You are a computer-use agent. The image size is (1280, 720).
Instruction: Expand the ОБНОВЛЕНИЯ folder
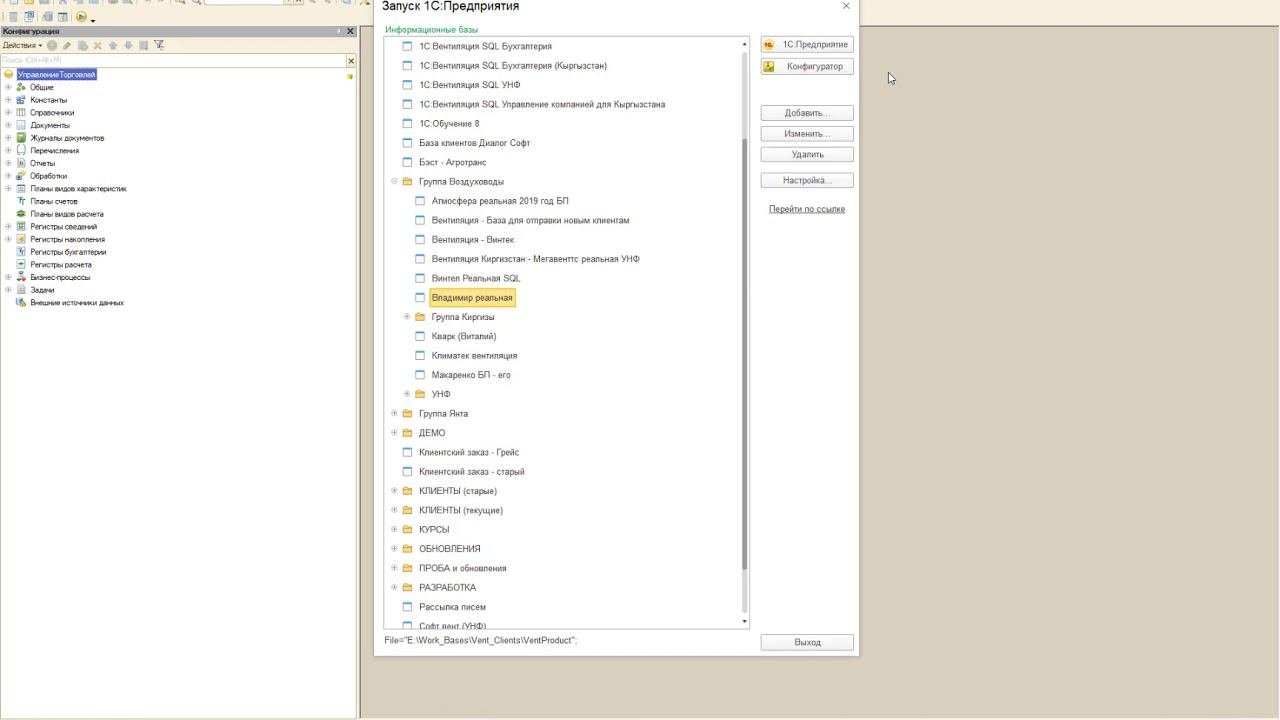coord(394,549)
